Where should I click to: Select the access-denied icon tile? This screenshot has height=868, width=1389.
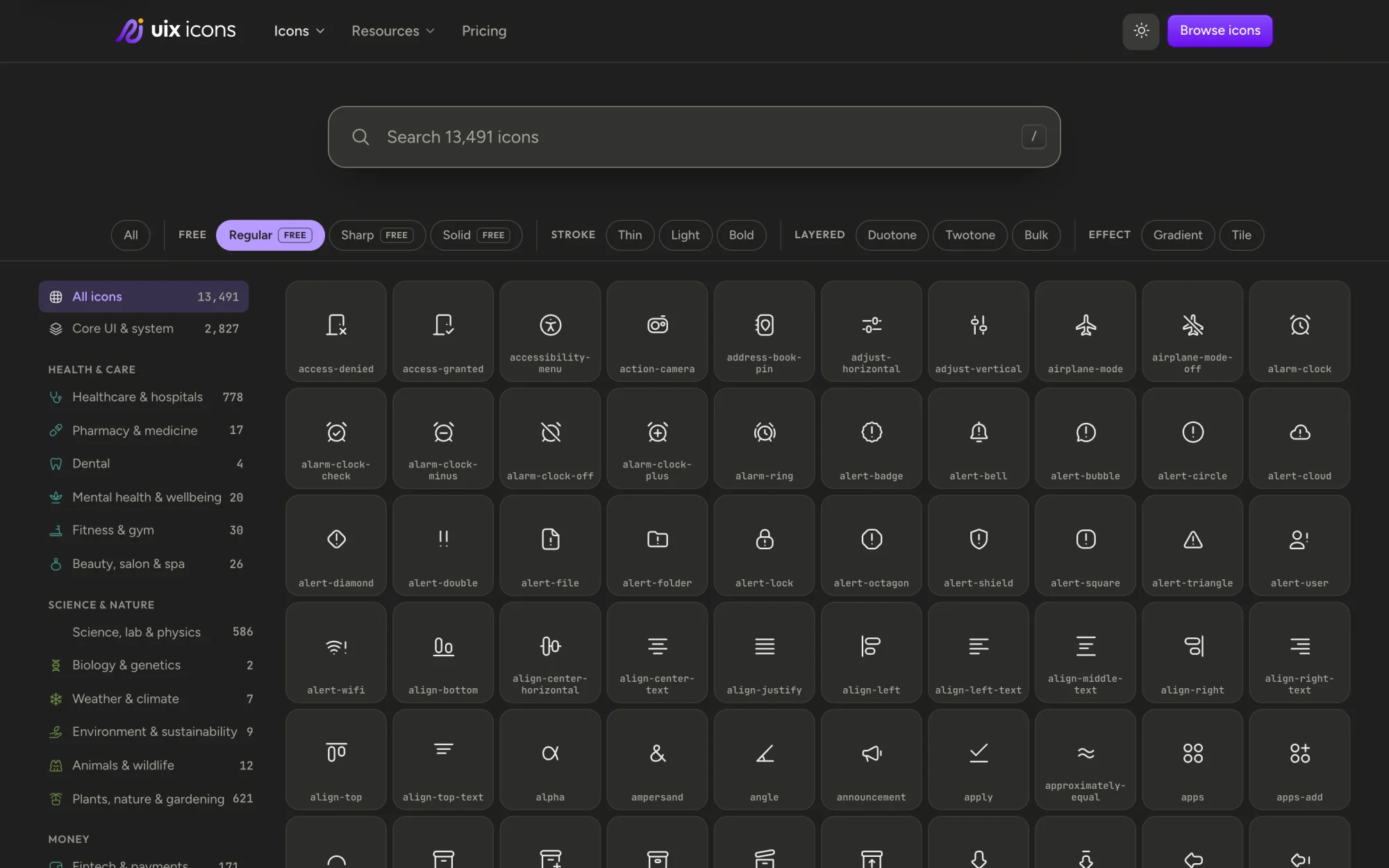point(336,331)
